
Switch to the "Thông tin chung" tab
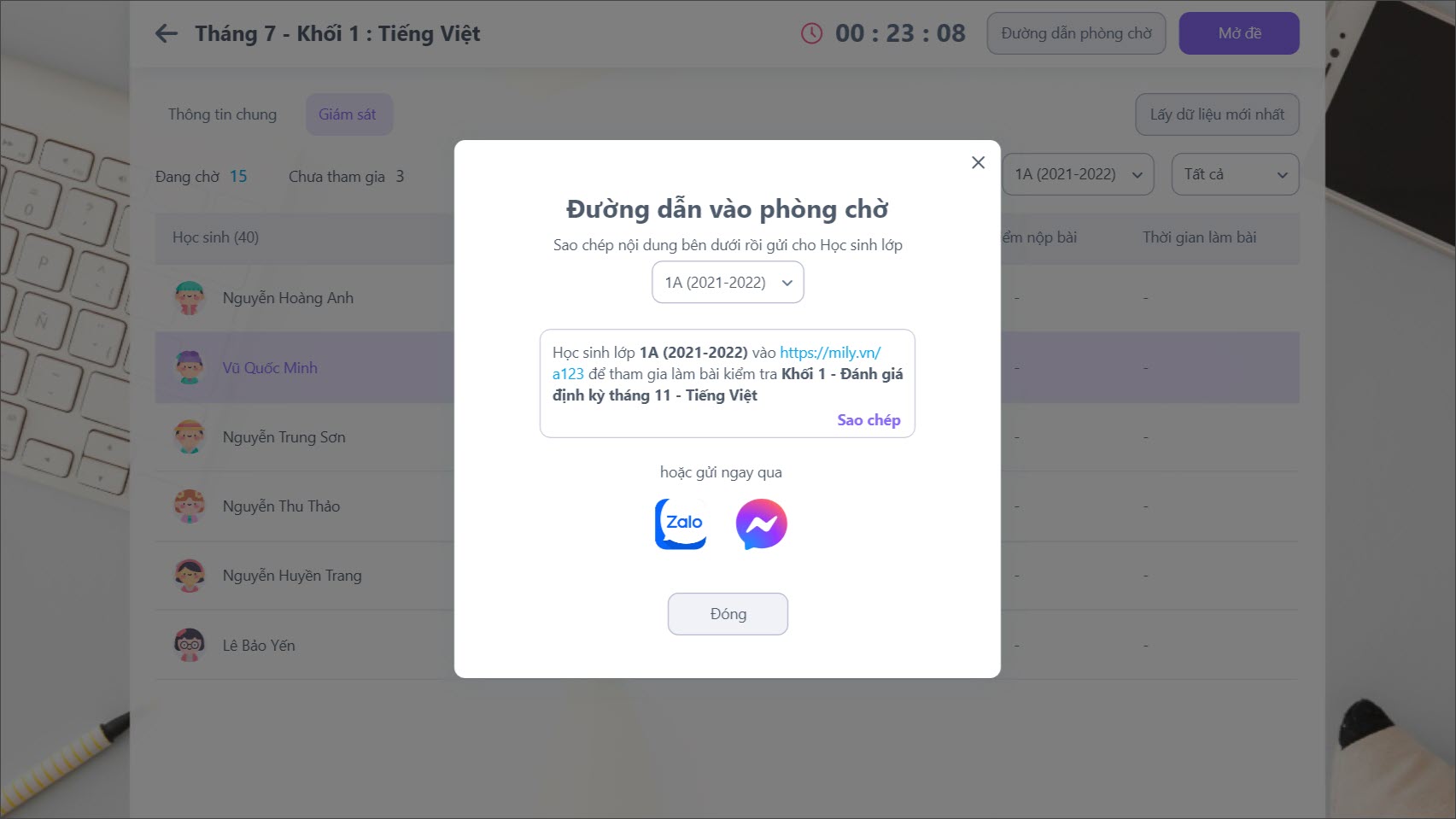click(x=222, y=114)
